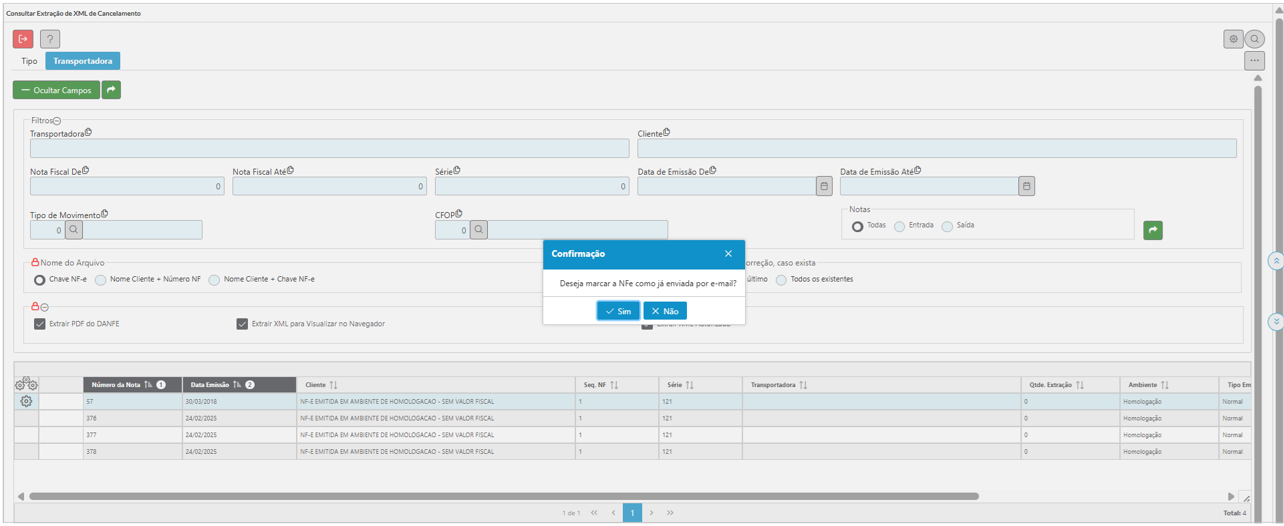Click history icon beside Data de Emissão De

click(x=712, y=170)
